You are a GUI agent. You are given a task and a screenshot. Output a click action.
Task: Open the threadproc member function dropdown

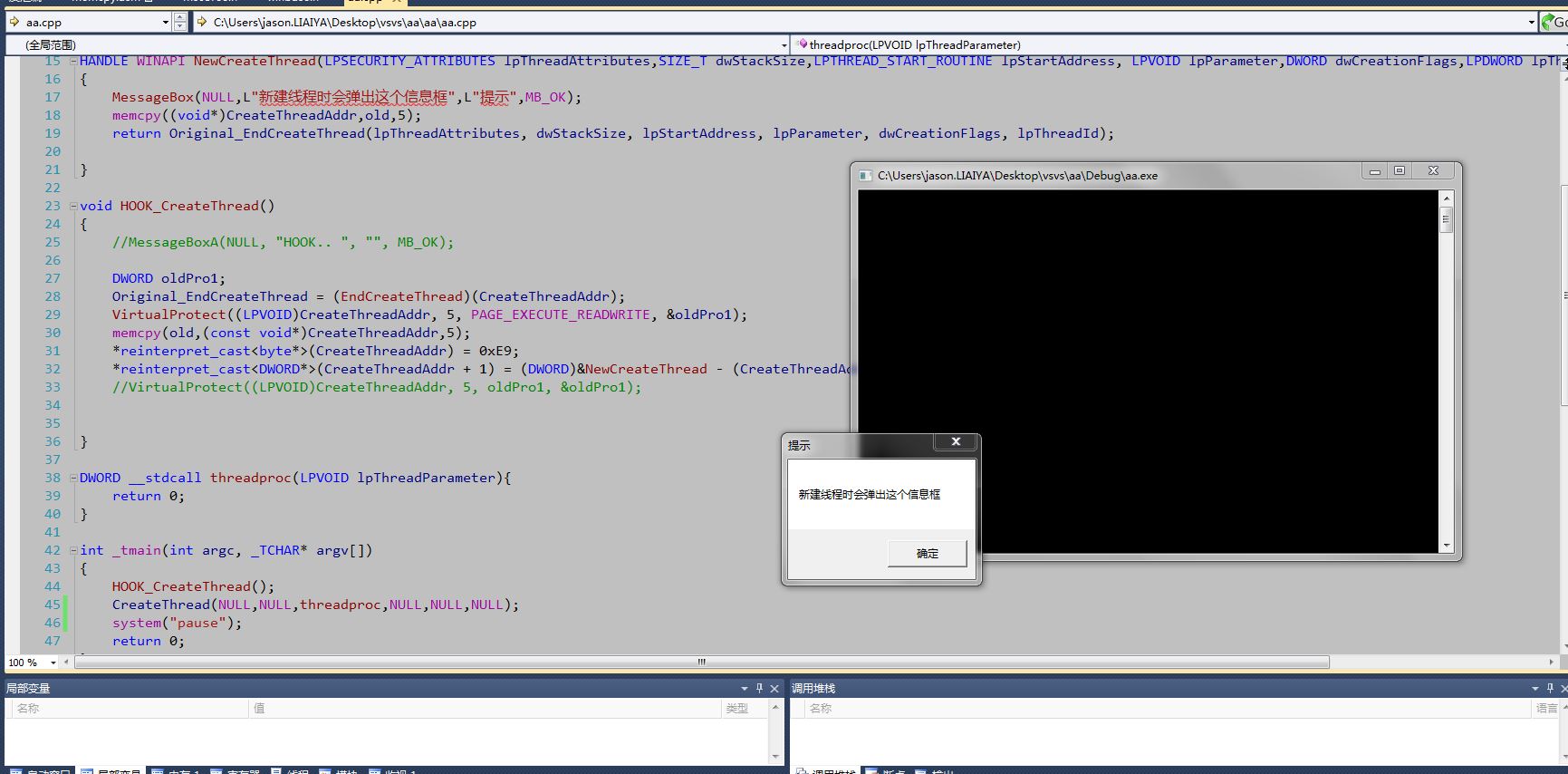pyautogui.click(x=1179, y=44)
